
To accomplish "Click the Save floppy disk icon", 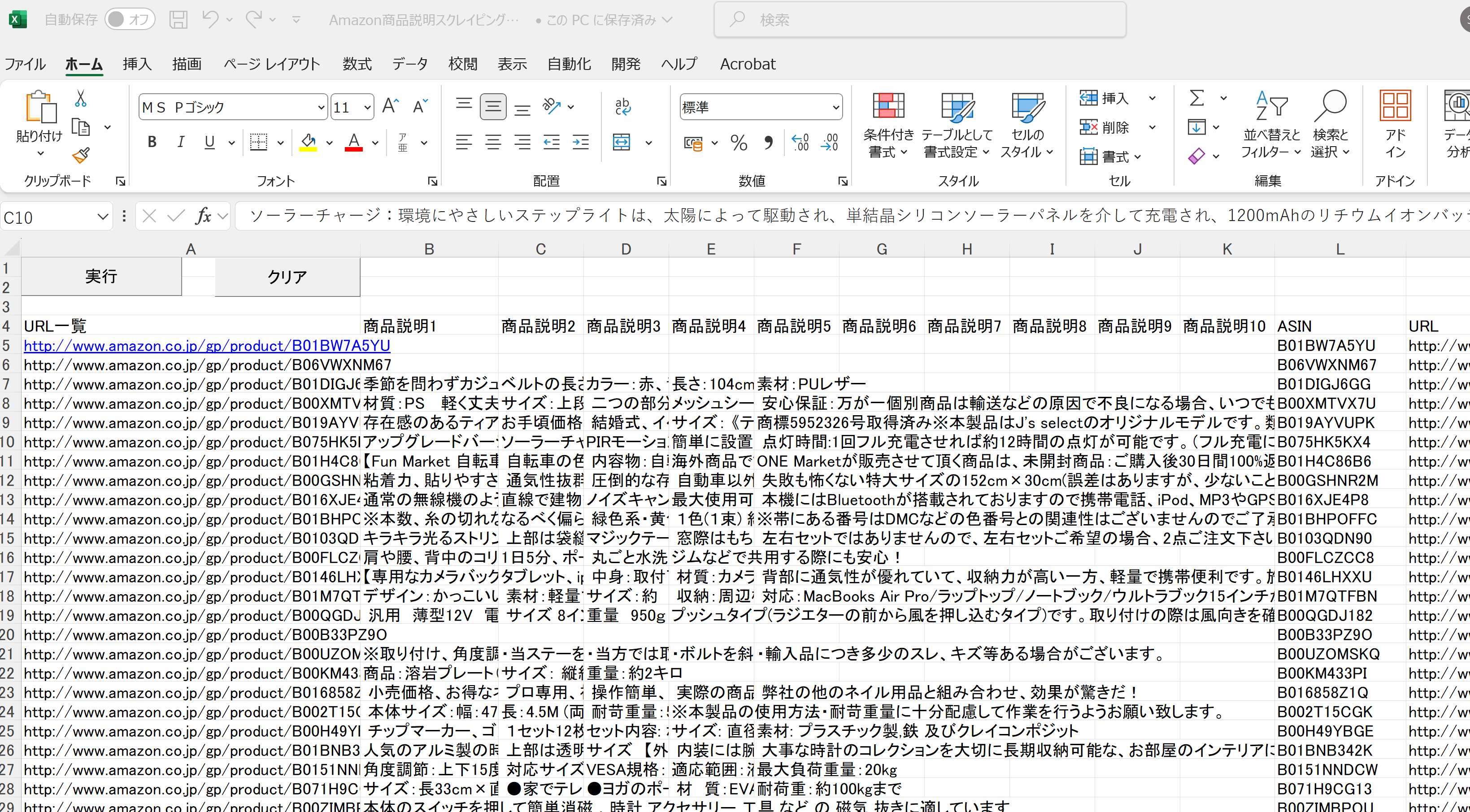I will [x=178, y=20].
